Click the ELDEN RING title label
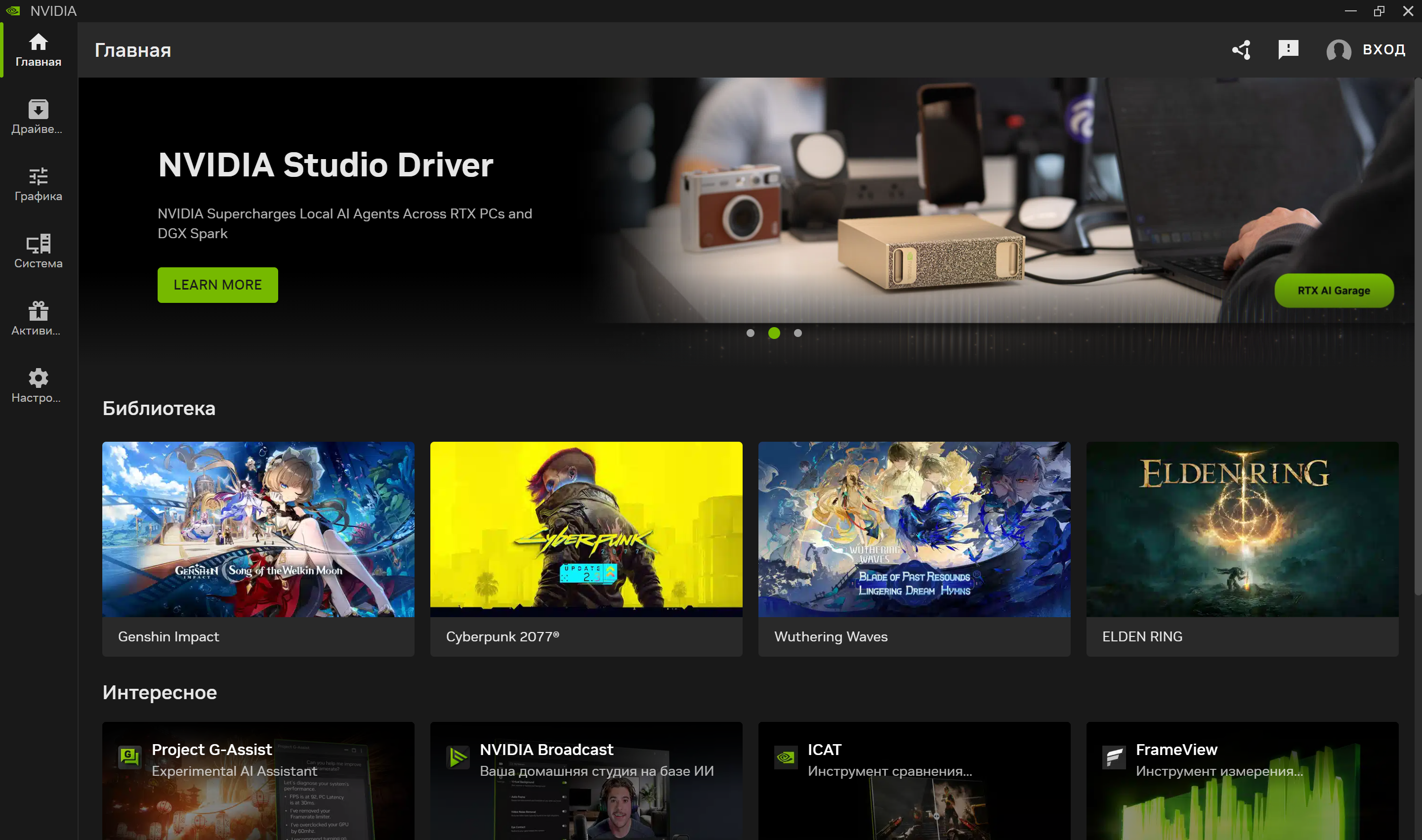1422x840 pixels. pos(1142,637)
